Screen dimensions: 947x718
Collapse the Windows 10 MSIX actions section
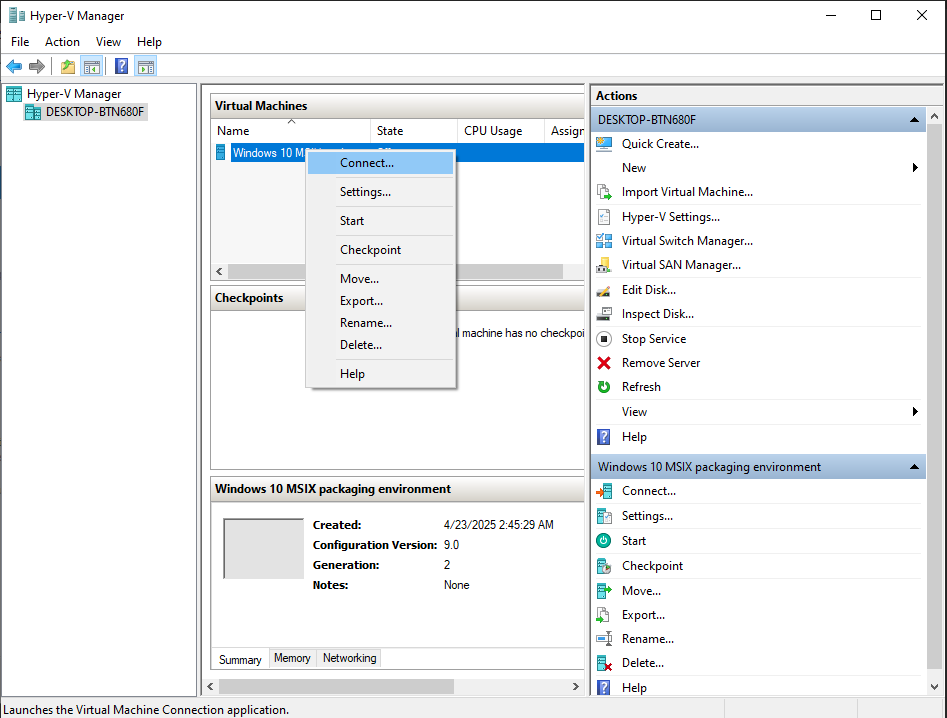[x=914, y=467]
